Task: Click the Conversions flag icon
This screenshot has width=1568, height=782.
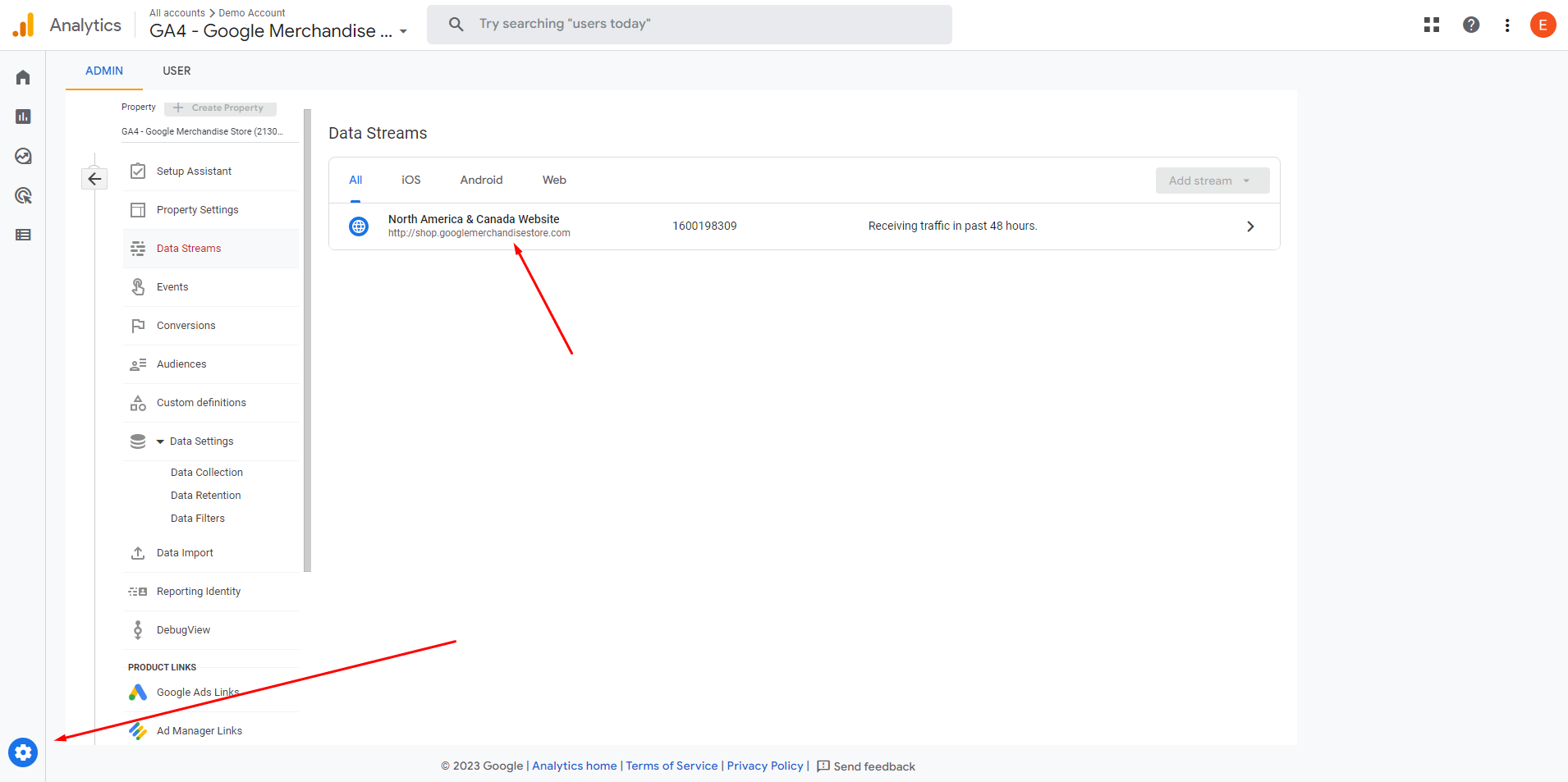Action: pyautogui.click(x=138, y=326)
